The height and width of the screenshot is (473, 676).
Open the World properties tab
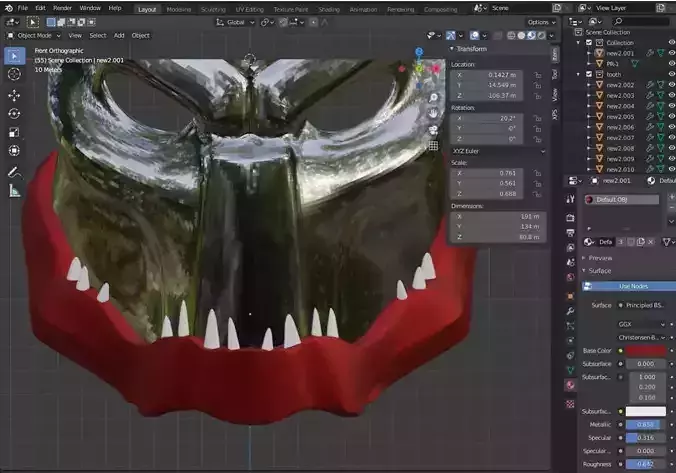click(x=570, y=277)
